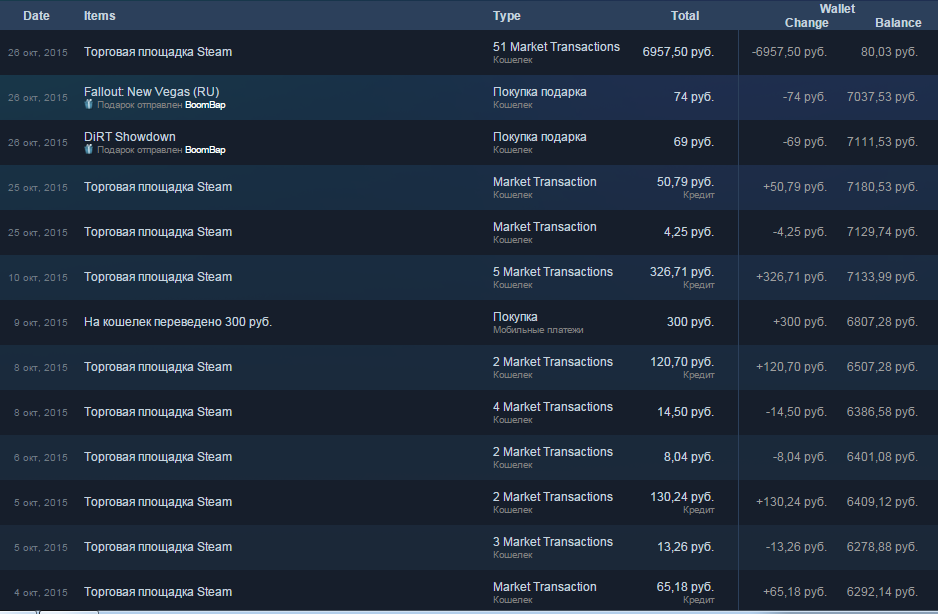Click the Мобильные платежи payment method text
Image resolution: width=938 pixels, height=614 pixels.
pos(538,330)
